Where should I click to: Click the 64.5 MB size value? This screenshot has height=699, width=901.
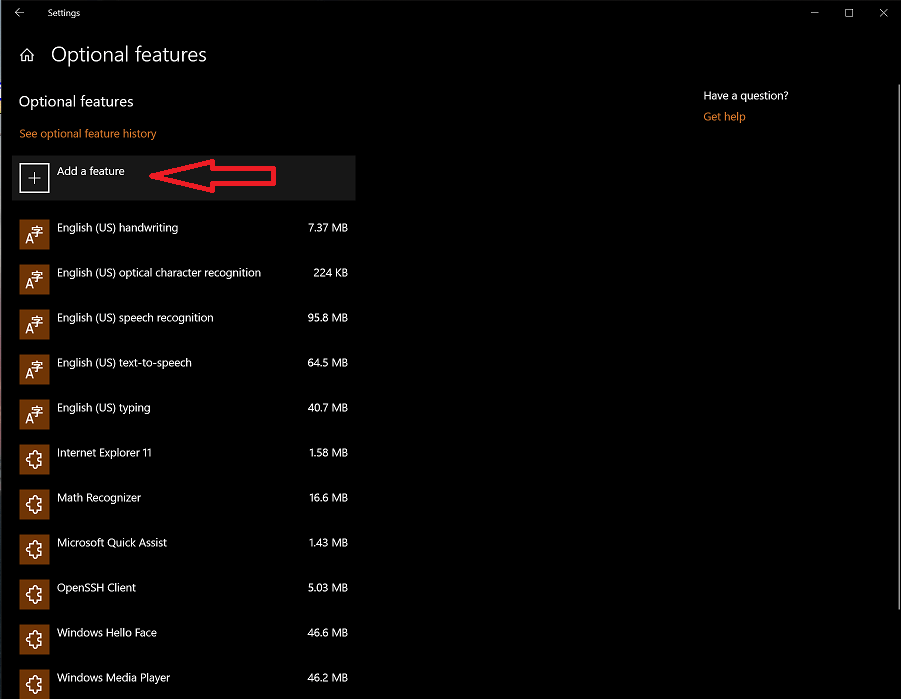(328, 363)
